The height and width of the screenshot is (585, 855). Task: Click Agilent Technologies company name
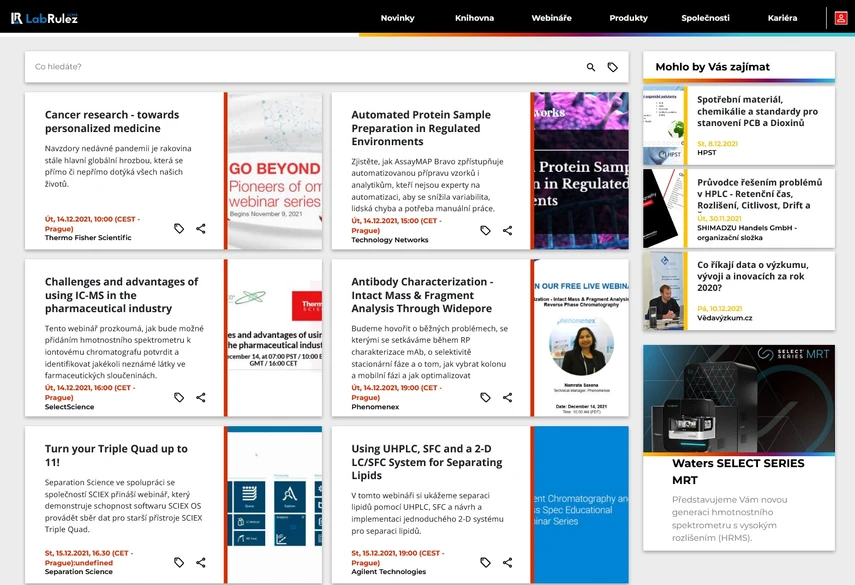click(x=388, y=572)
